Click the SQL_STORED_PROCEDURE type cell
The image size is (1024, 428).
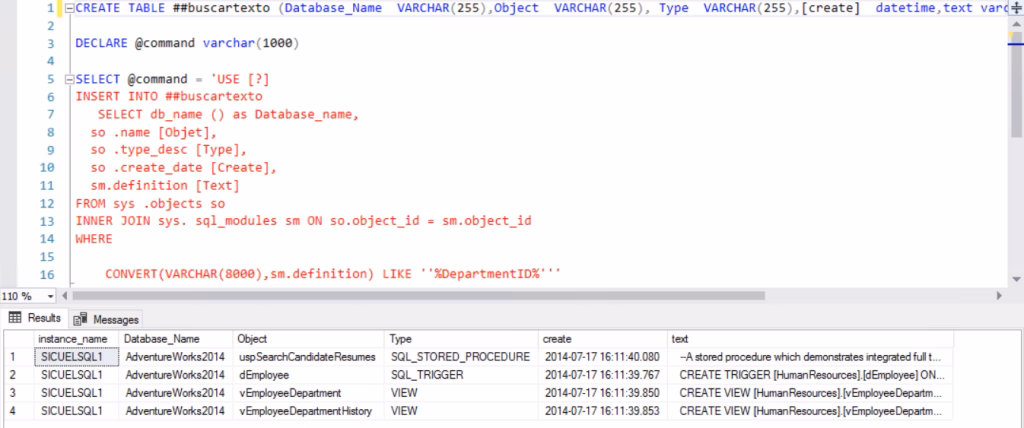coord(462,357)
